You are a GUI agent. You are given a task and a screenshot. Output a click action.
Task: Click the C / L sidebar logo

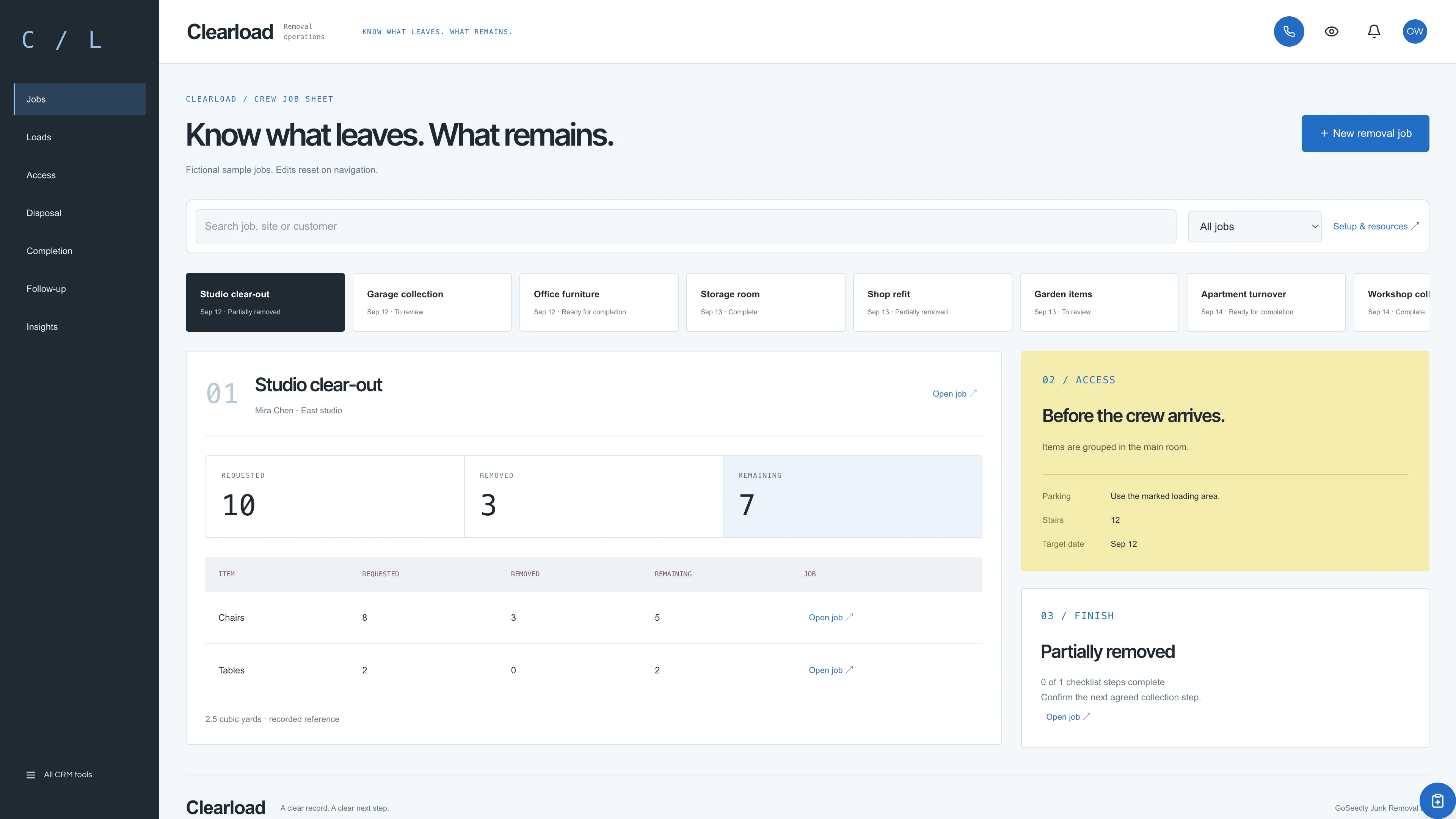click(61, 40)
